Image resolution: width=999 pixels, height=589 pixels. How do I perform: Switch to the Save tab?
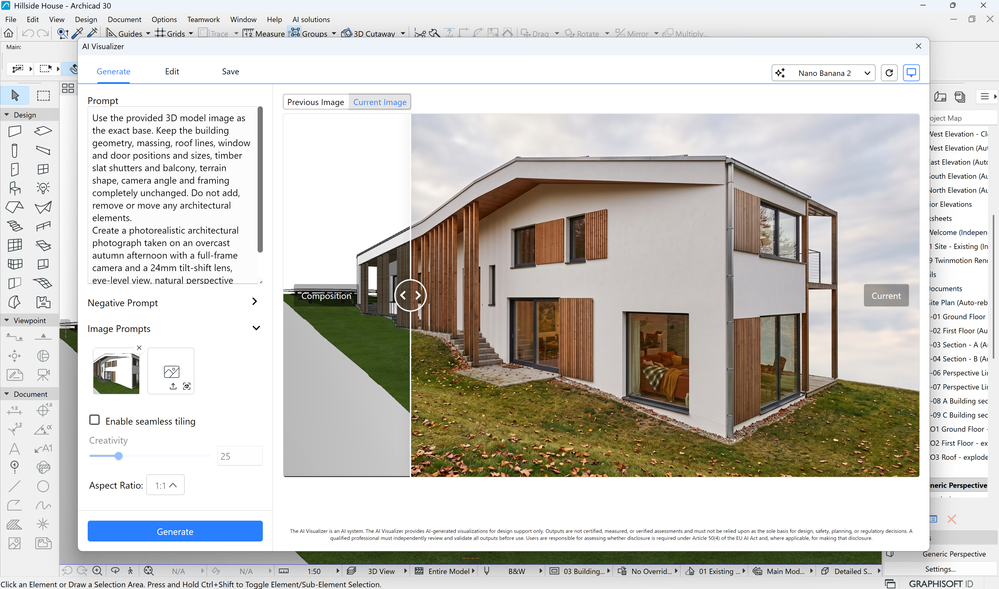point(231,71)
